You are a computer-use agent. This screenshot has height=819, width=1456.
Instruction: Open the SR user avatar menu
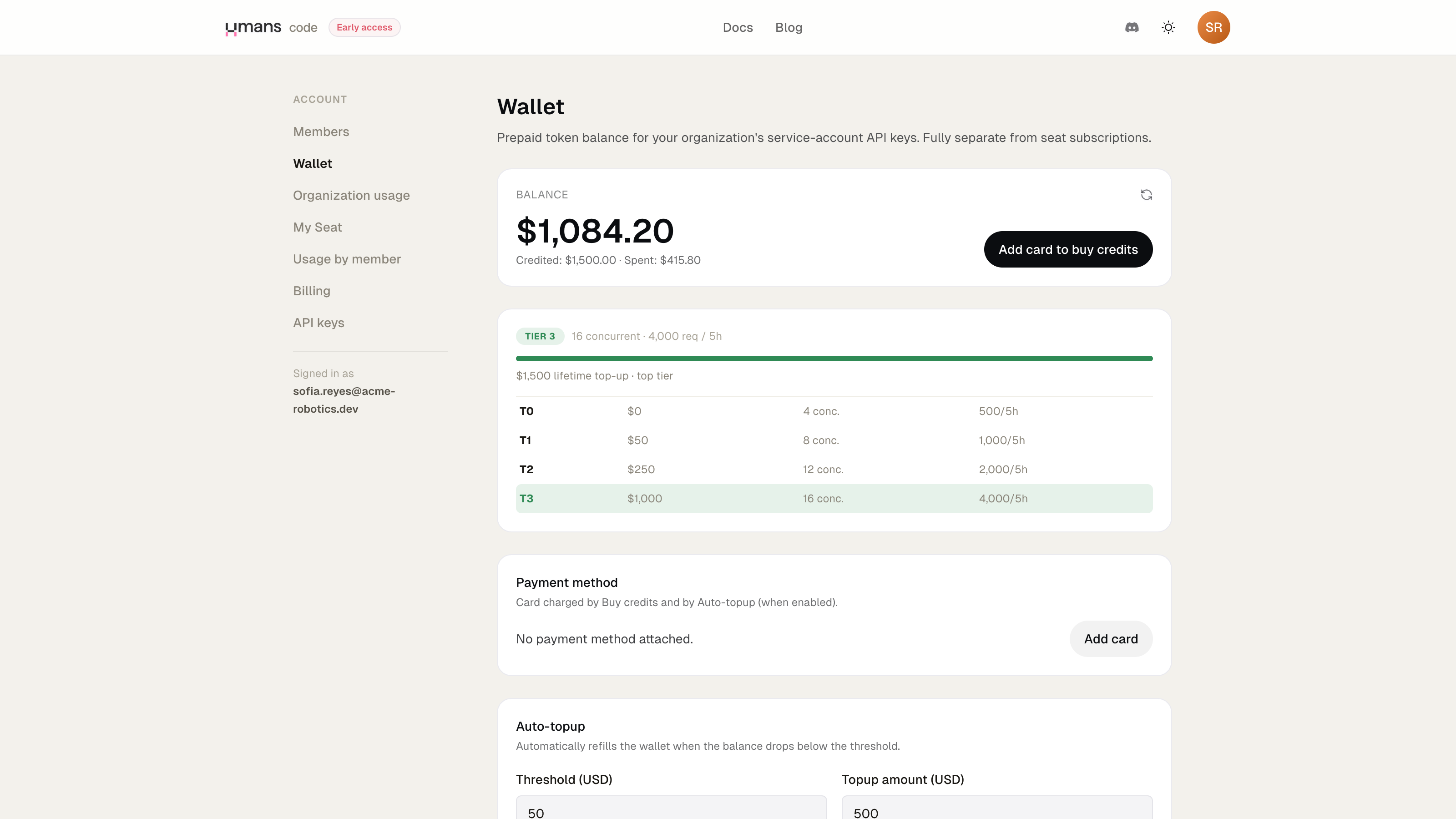click(x=1213, y=27)
